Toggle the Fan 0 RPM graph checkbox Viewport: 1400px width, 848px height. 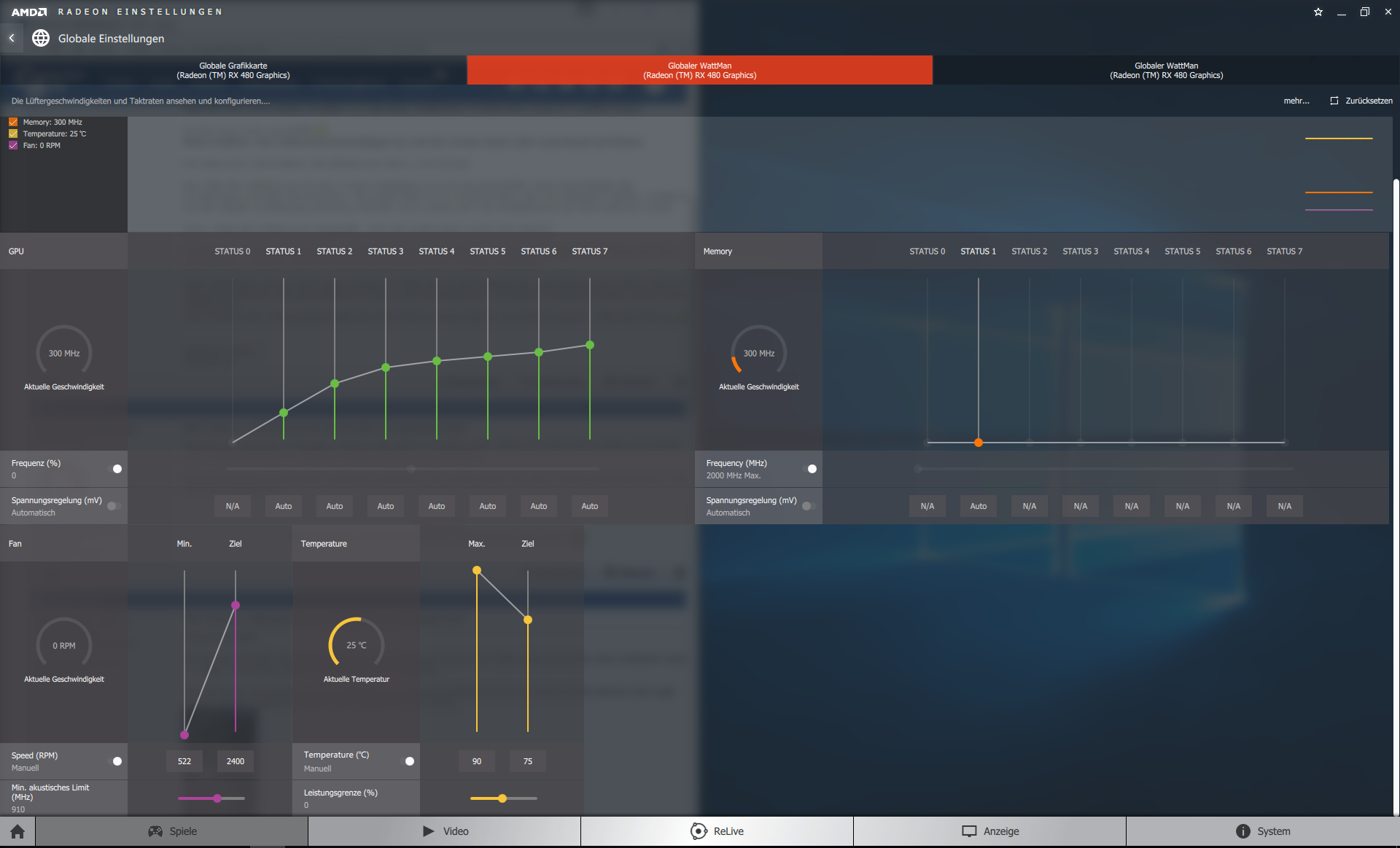13,146
